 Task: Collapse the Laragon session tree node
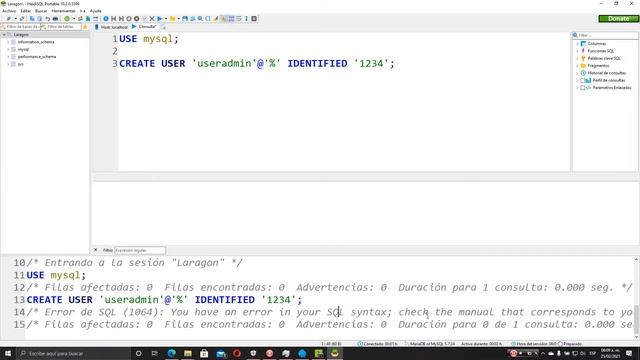(x=4, y=35)
